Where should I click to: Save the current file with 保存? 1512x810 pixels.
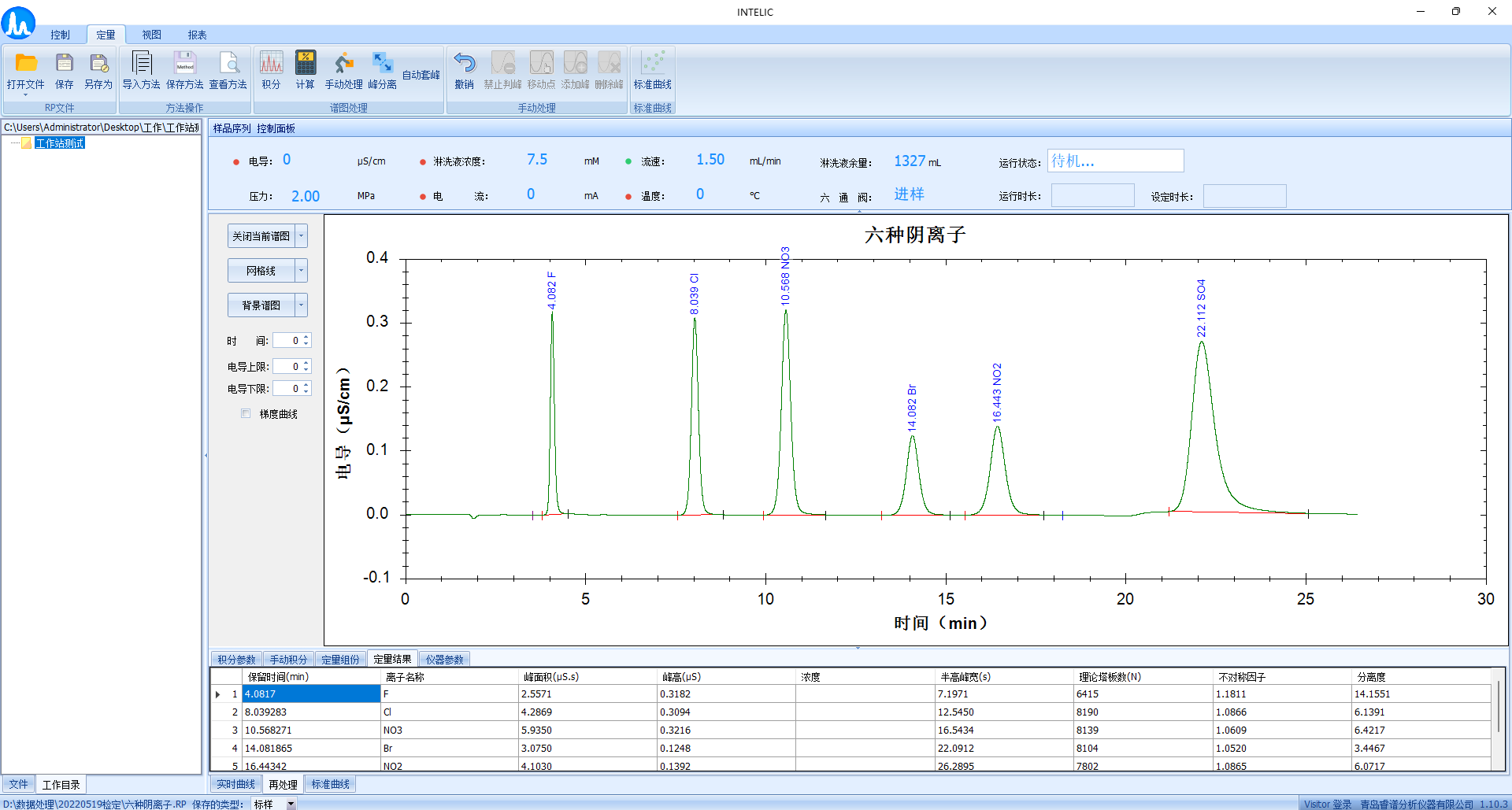pyautogui.click(x=65, y=72)
